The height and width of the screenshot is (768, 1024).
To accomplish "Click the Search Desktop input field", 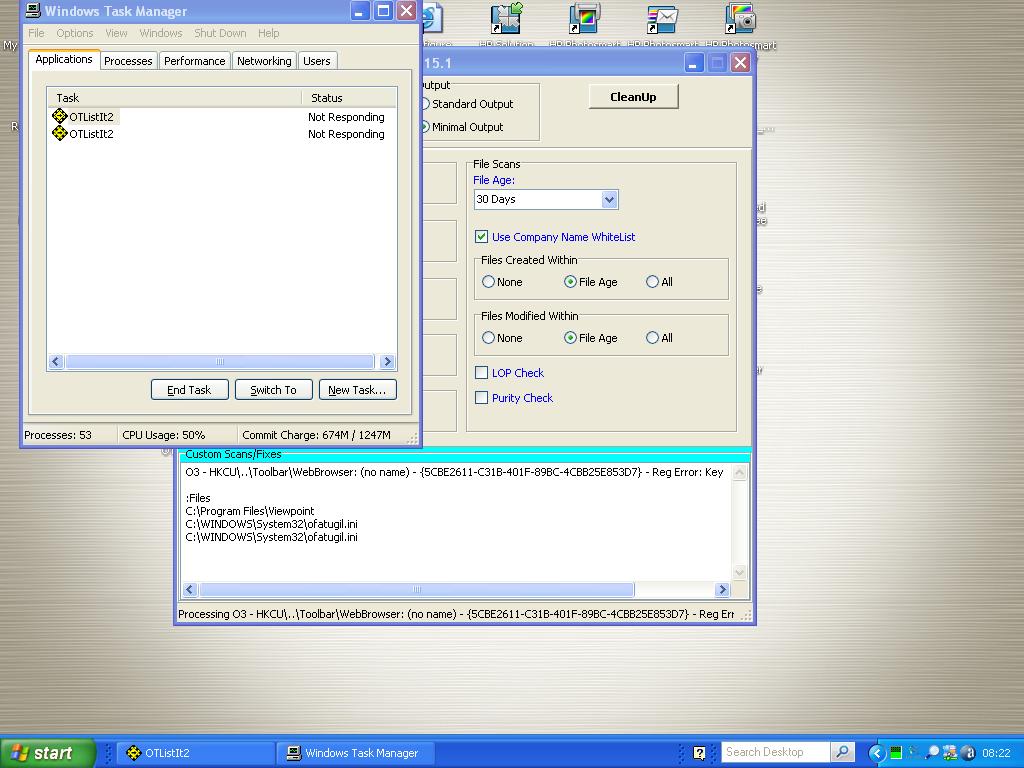I will (776, 752).
